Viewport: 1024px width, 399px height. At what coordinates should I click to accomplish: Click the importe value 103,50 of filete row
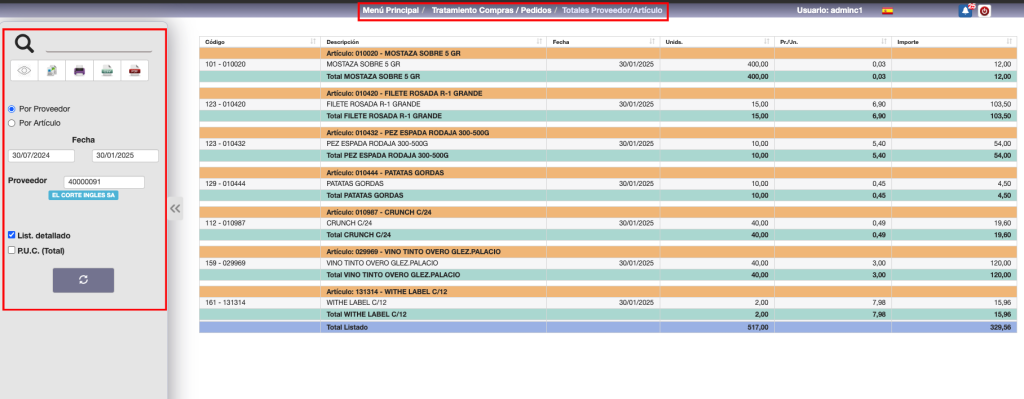[1000, 104]
